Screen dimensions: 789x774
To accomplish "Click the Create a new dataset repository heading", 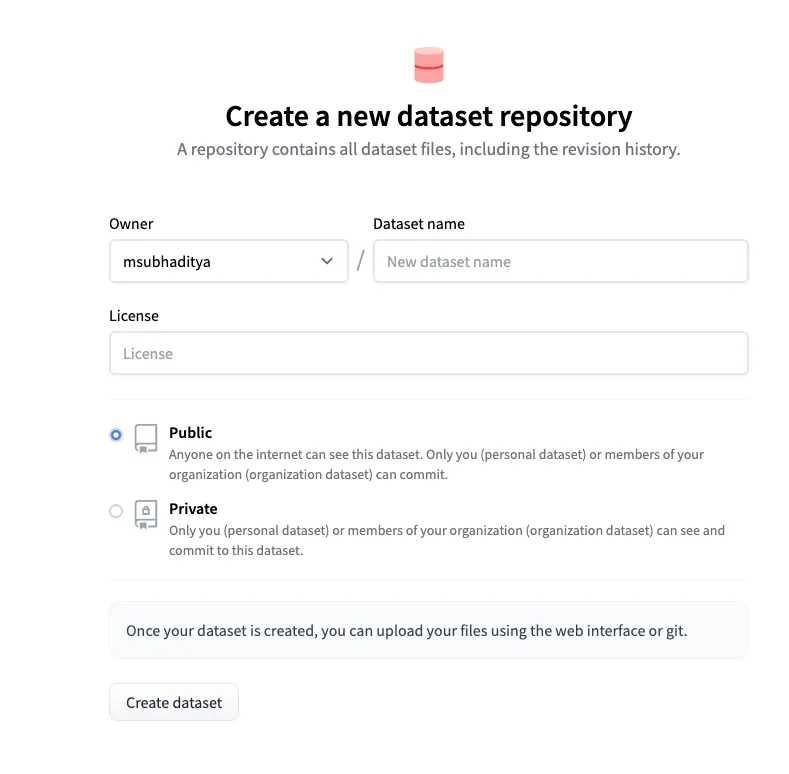I will 428,117.
